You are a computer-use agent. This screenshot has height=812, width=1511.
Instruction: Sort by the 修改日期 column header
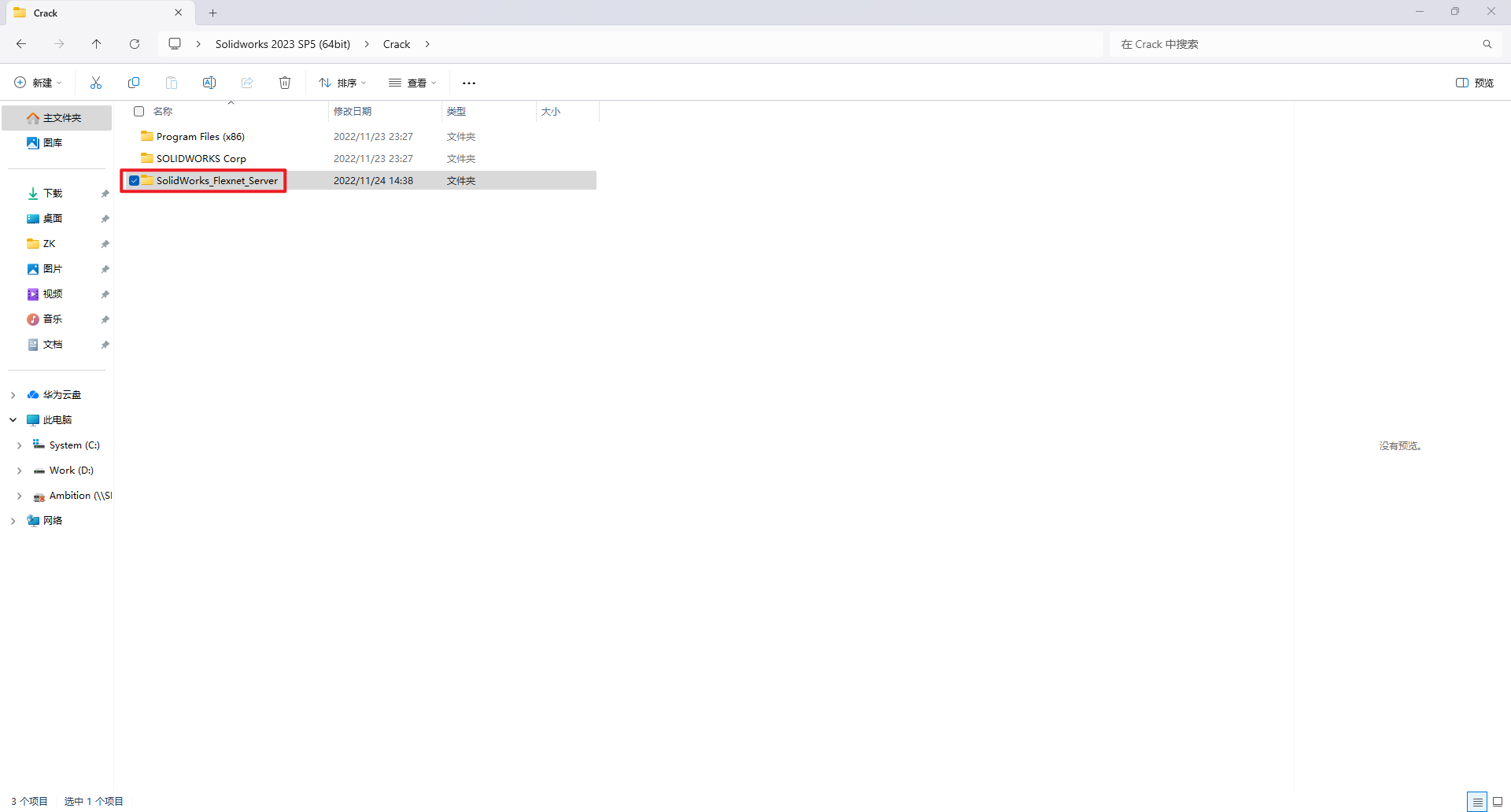coord(385,112)
